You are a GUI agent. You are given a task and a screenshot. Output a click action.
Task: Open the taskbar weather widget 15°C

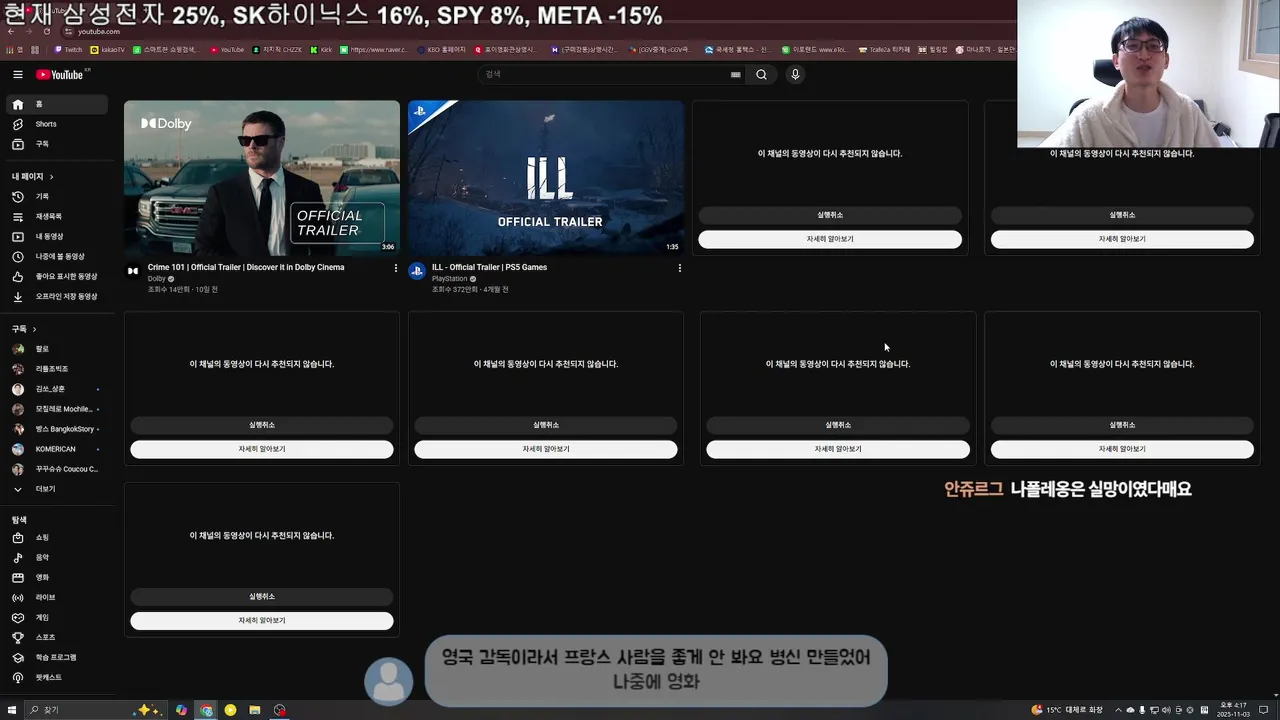coord(1068,710)
